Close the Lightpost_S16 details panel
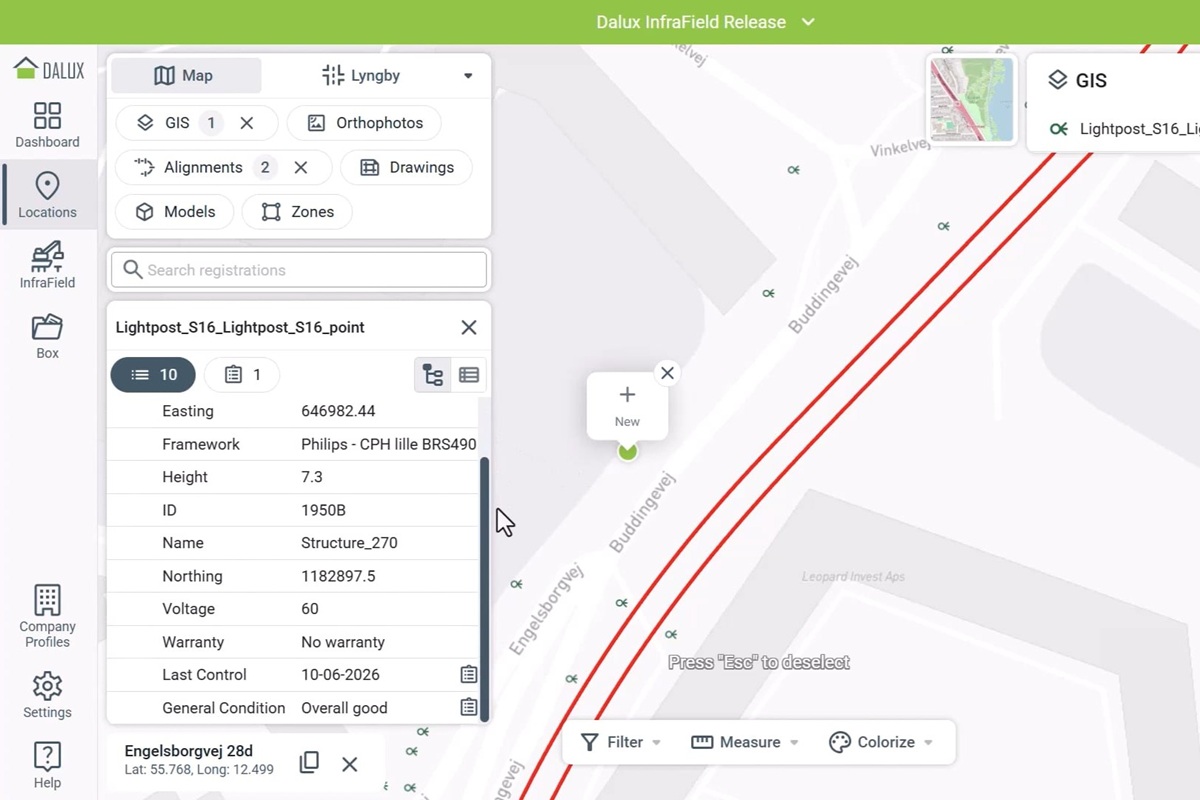The image size is (1200, 800). coord(469,327)
